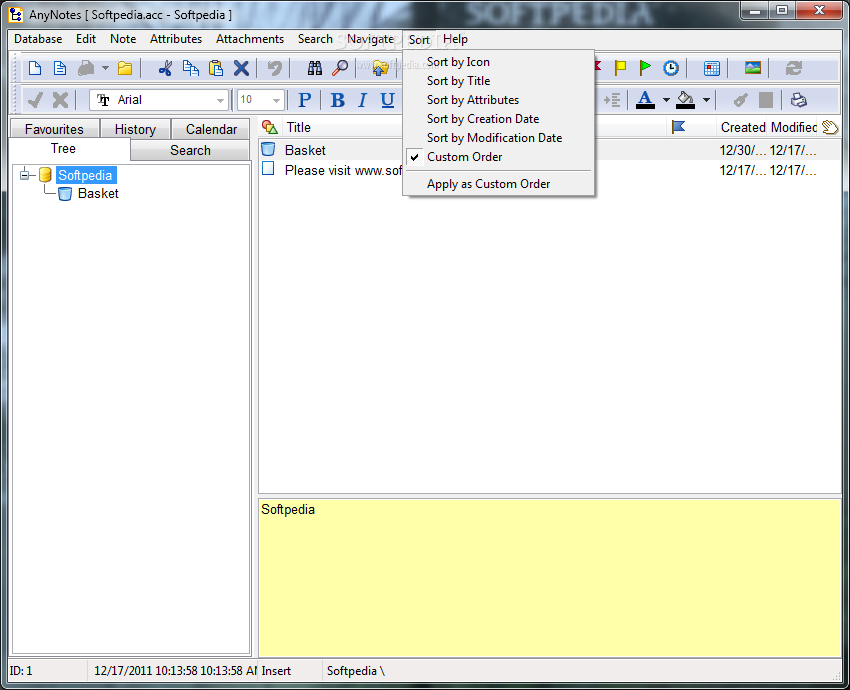Click the gray square stop icon
The width and height of the screenshot is (850, 690).
point(765,100)
